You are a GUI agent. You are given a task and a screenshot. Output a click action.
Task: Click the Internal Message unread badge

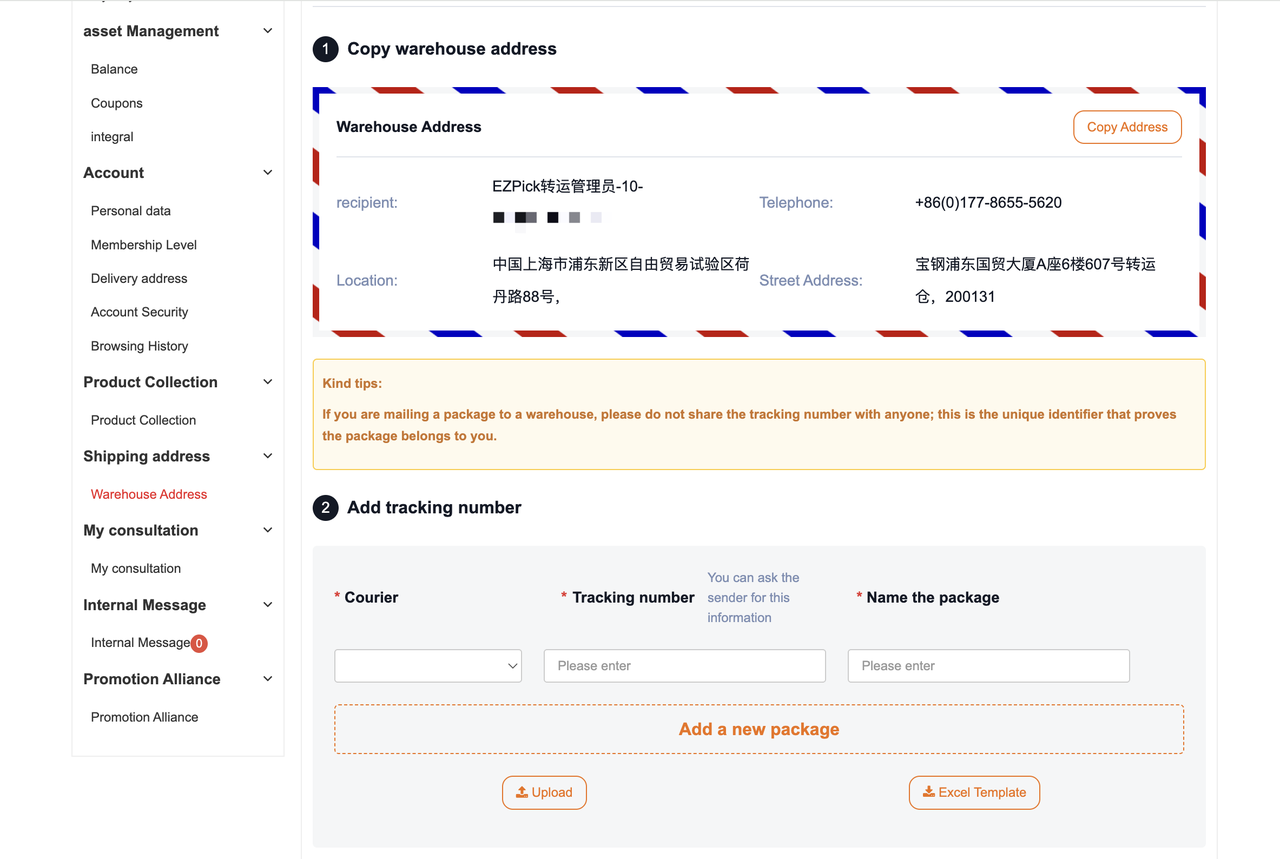click(x=199, y=643)
